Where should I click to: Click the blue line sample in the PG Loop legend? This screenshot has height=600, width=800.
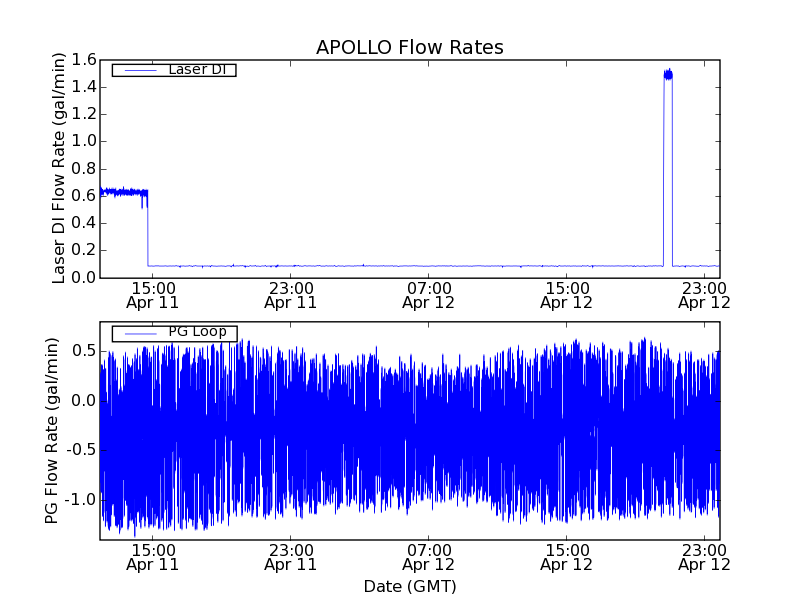coord(141,334)
